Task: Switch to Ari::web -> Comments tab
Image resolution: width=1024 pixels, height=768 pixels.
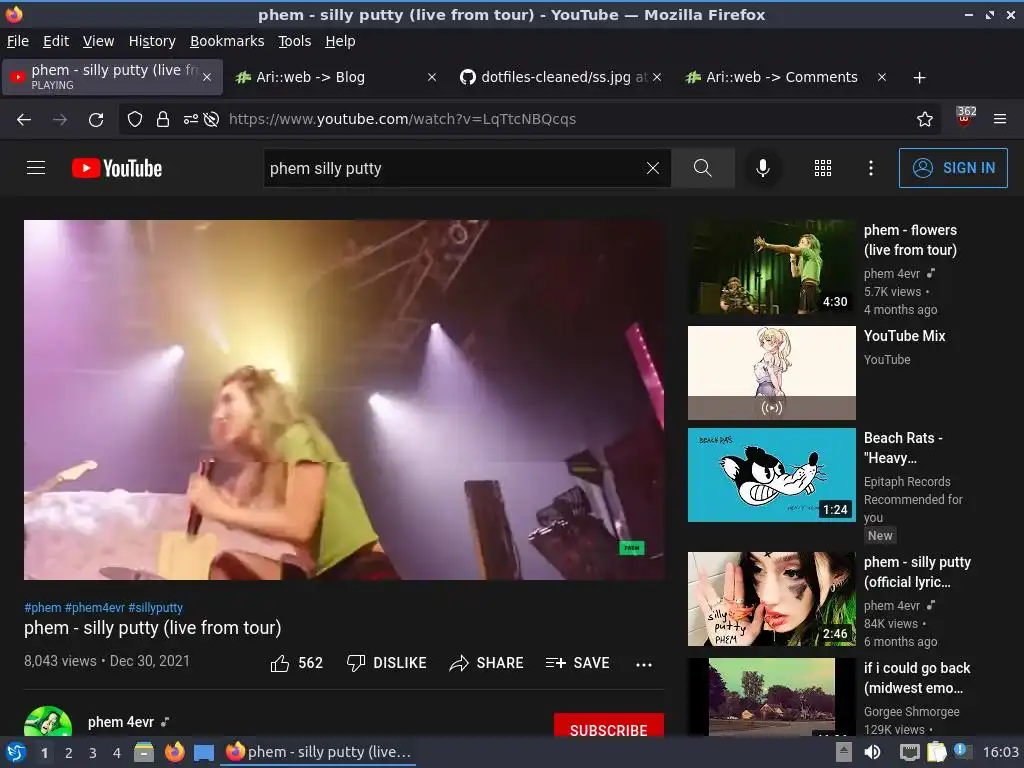Action: point(785,77)
